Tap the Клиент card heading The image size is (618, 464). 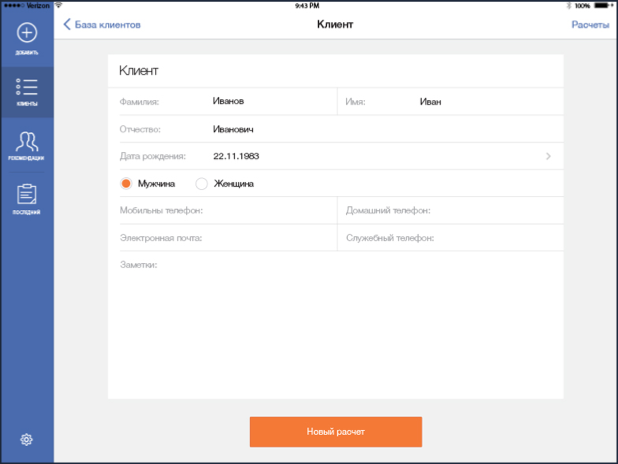pyautogui.click(x=138, y=71)
